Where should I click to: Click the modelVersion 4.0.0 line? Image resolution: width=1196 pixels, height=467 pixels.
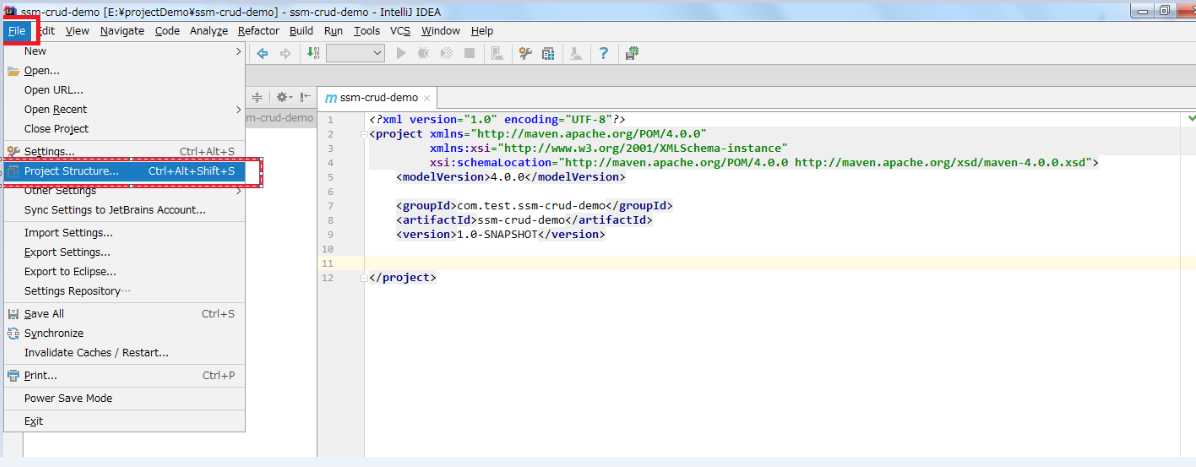tap(510, 177)
